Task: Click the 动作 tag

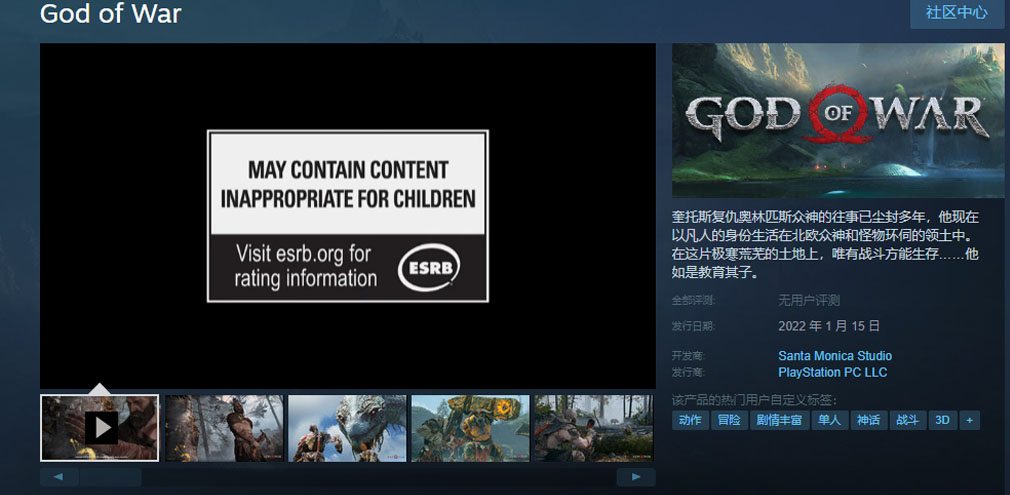Action: [x=690, y=421]
